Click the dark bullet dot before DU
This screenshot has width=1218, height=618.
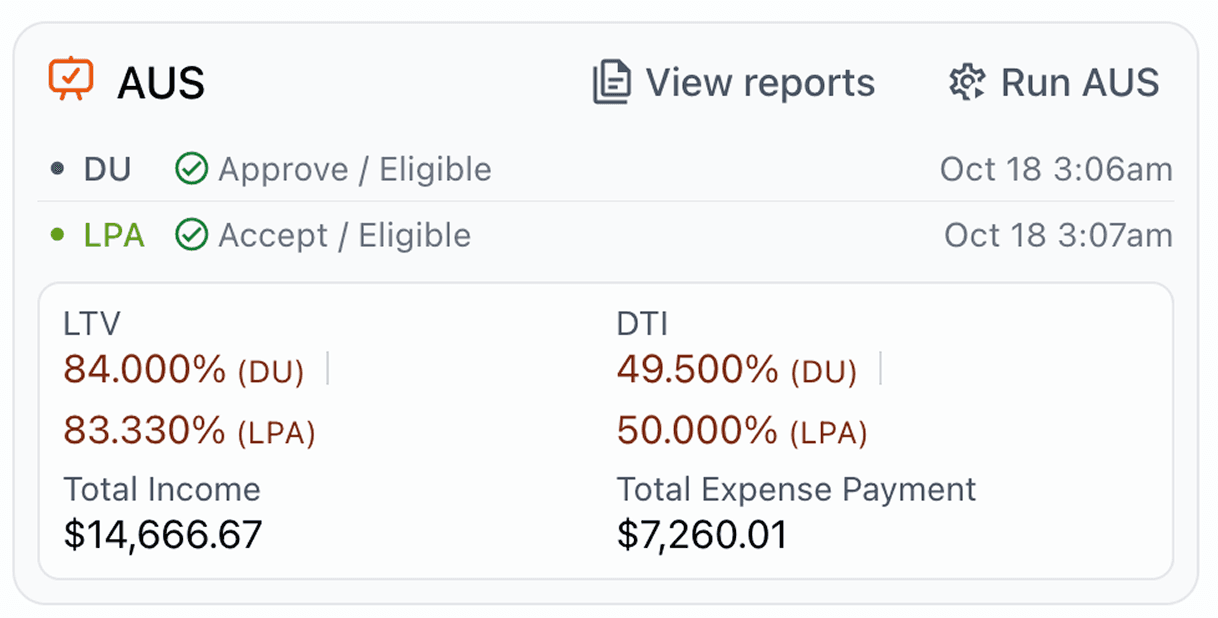(57, 170)
